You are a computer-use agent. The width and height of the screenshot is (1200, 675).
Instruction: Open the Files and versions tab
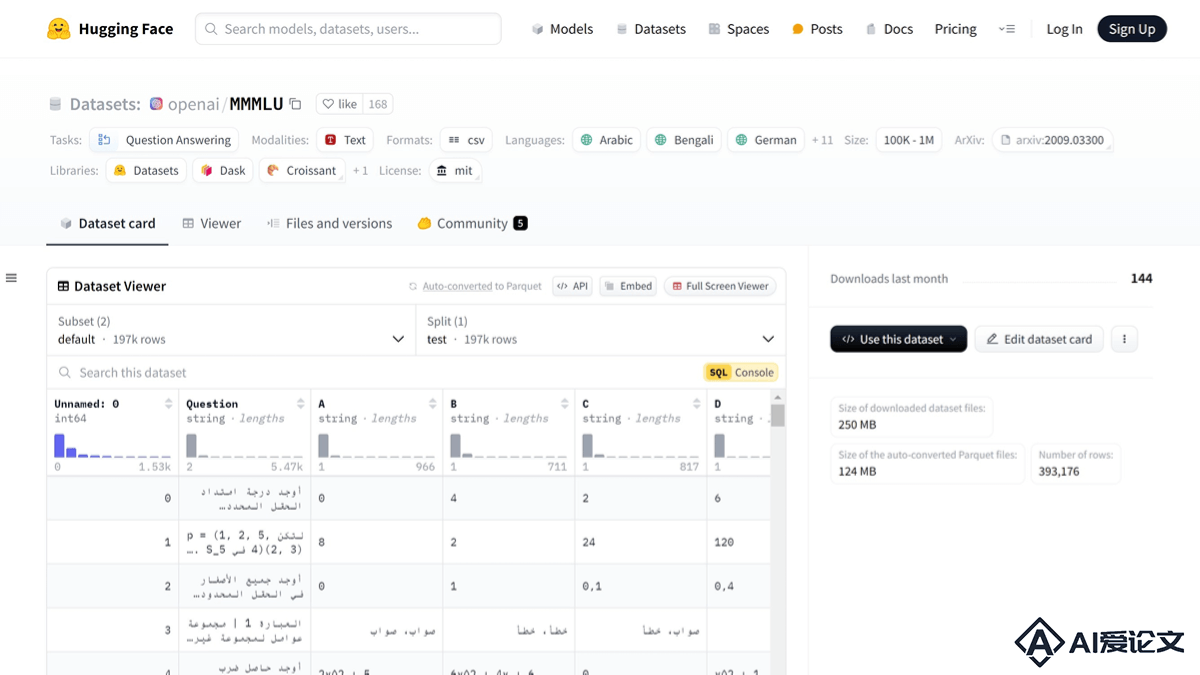[329, 224]
